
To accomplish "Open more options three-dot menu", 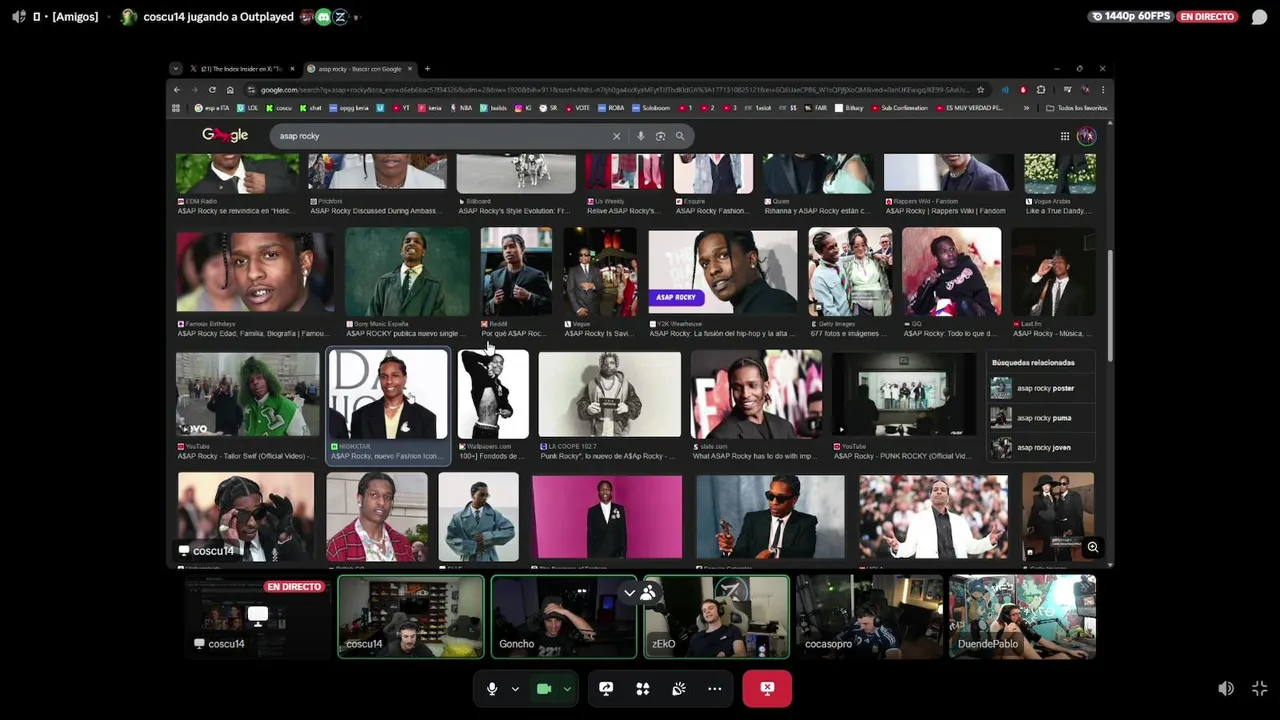I will [x=715, y=688].
